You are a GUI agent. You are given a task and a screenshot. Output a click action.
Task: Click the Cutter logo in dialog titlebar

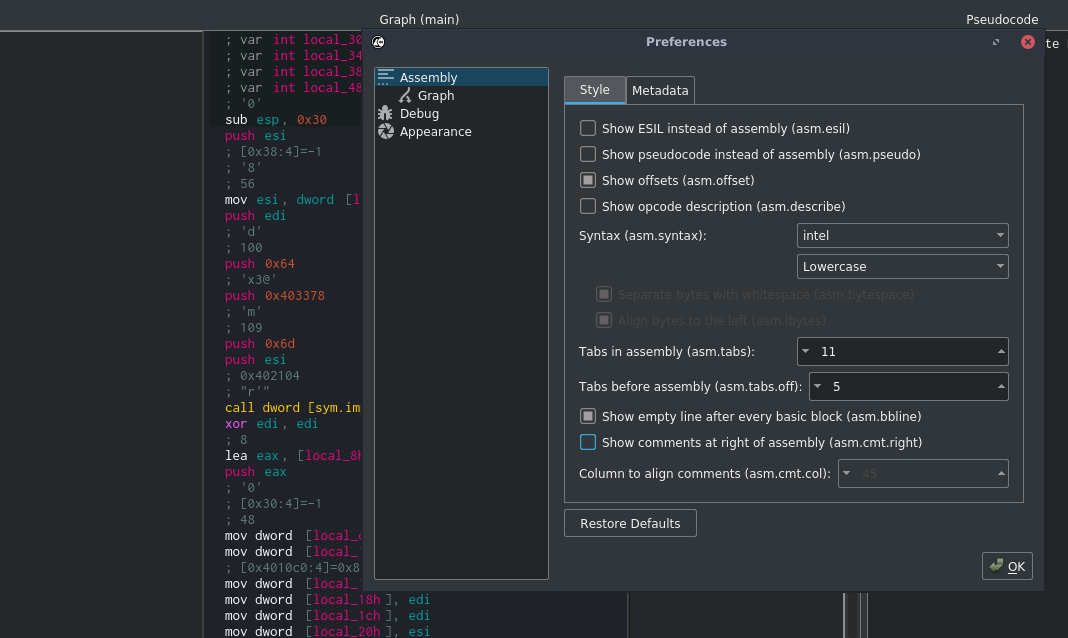click(379, 42)
